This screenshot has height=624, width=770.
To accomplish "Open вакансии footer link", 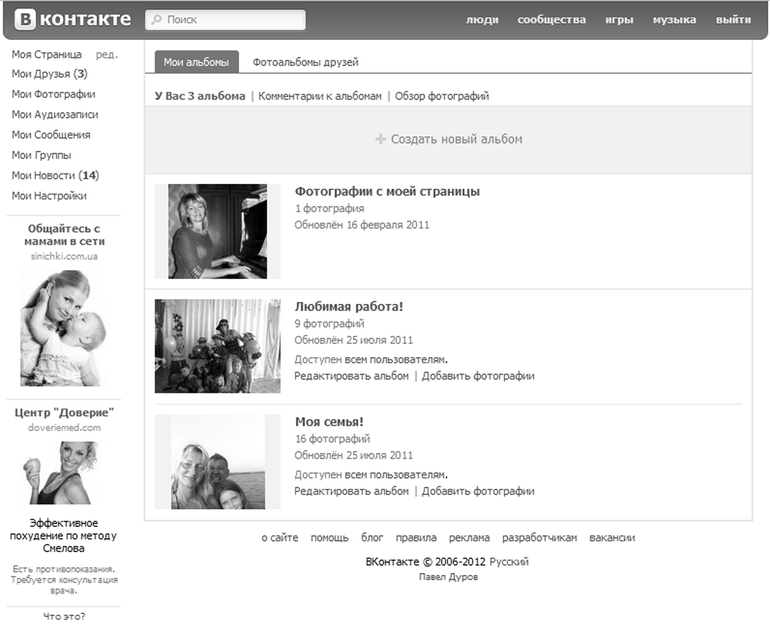I will pos(612,538).
